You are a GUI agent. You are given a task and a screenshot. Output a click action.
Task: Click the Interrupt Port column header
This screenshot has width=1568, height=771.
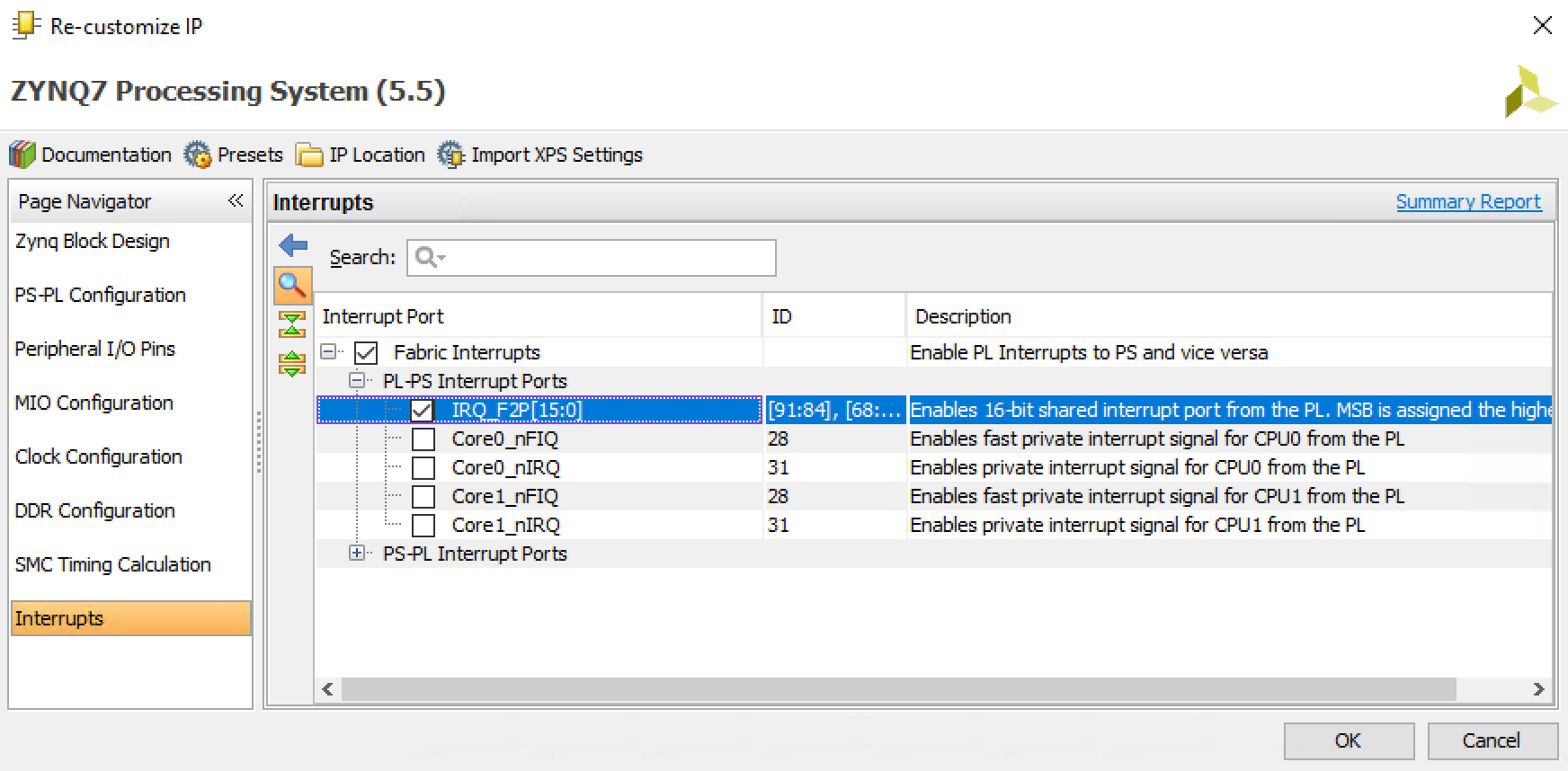pyautogui.click(x=538, y=316)
